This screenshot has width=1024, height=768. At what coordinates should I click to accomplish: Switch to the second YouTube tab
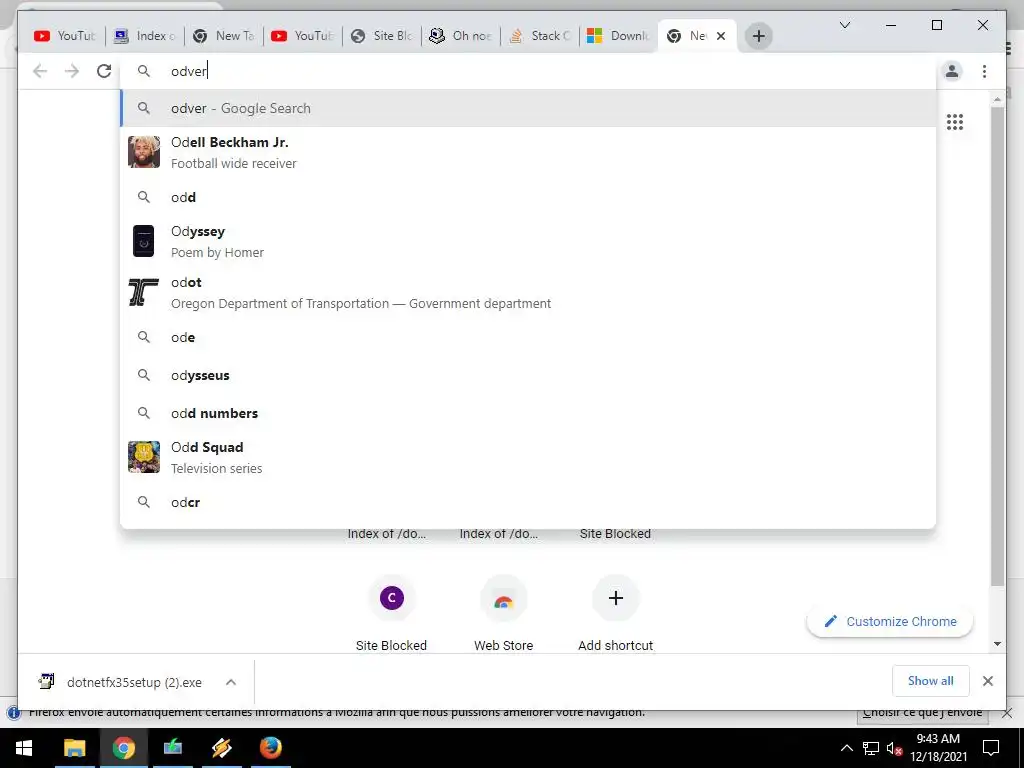(303, 36)
